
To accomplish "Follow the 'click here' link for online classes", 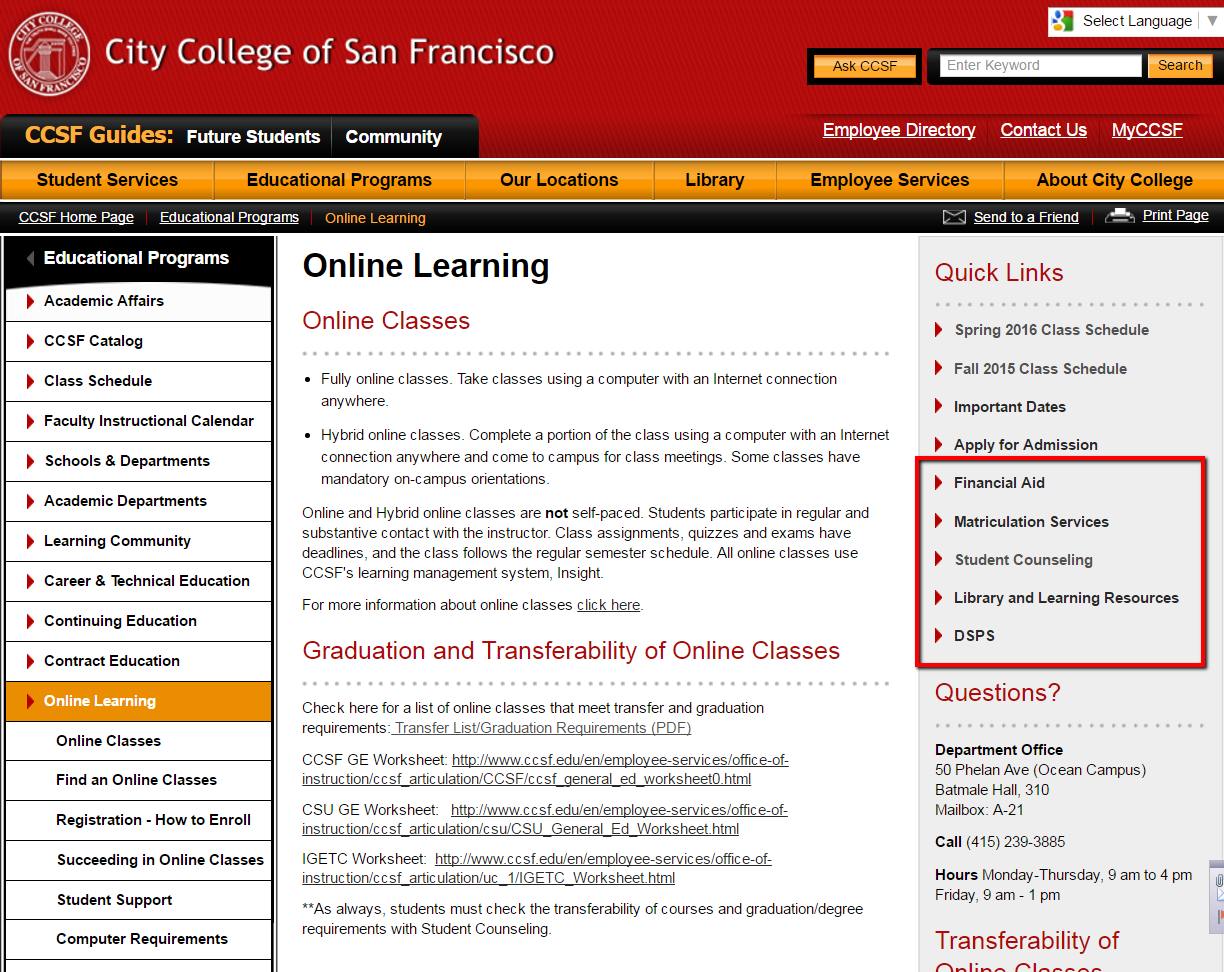I will pos(608,605).
